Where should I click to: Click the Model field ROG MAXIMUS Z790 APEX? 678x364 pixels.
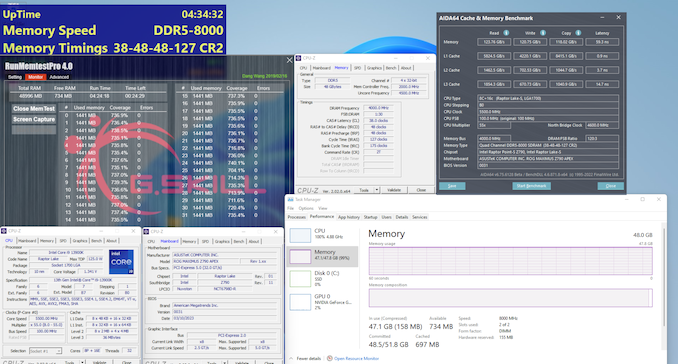coord(207,262)
